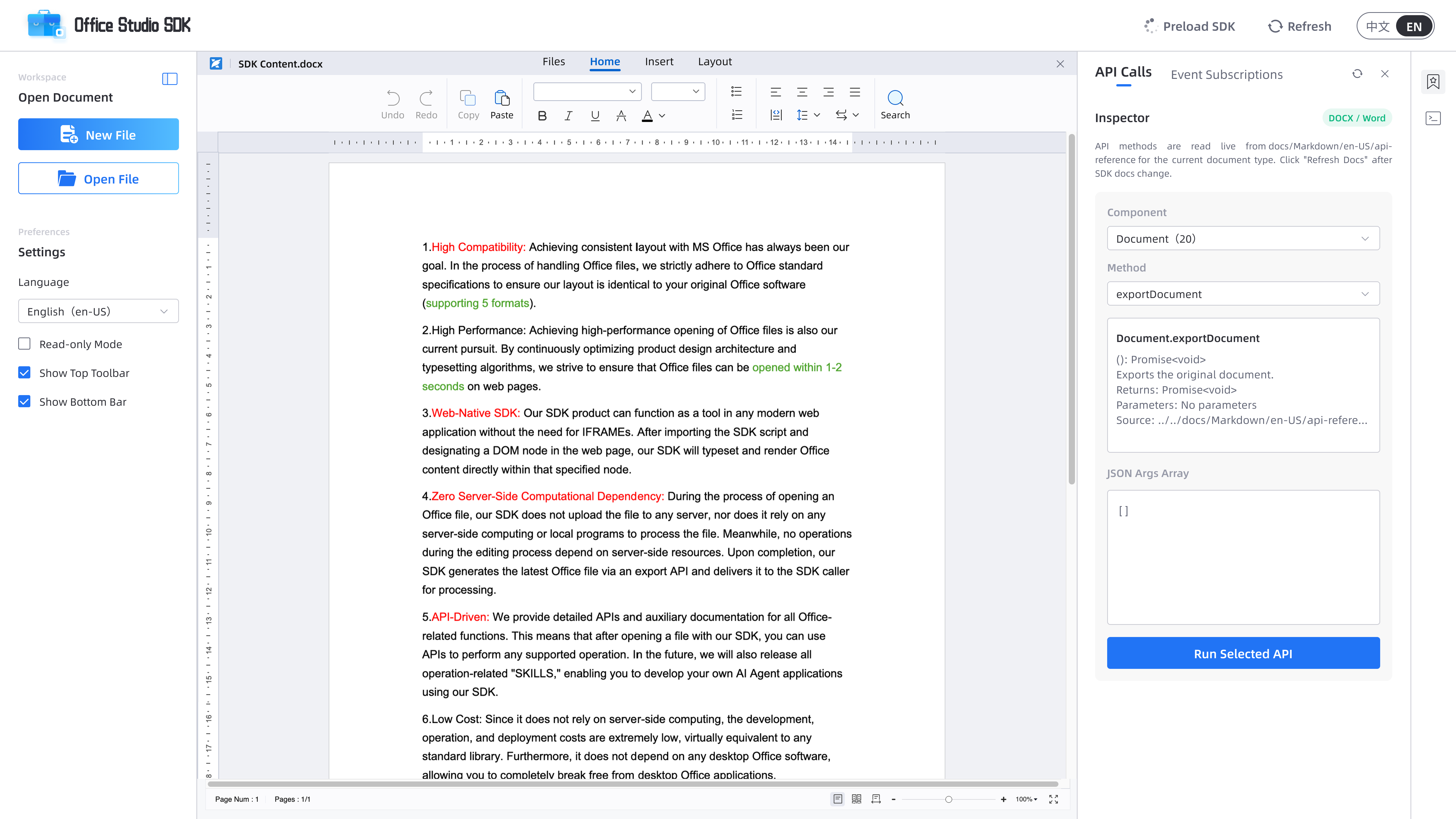Screen dimensions: 1456x819
Task: Adjust the zoom slider handle
Action: click(948, 799)
